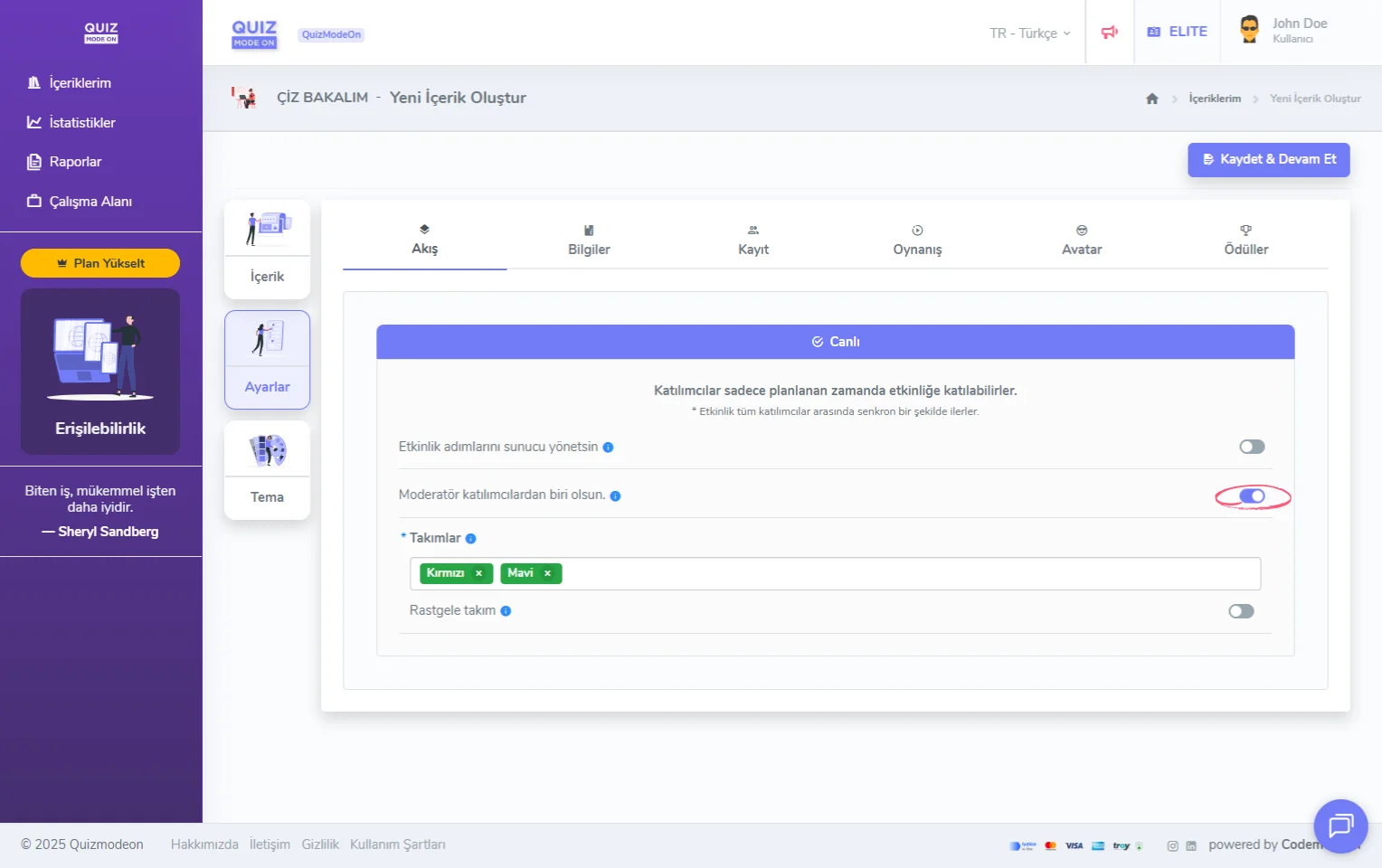Viewport: 1382px width, 868px height.
Task: Remove the Mavi team tag
Action: 547,573
